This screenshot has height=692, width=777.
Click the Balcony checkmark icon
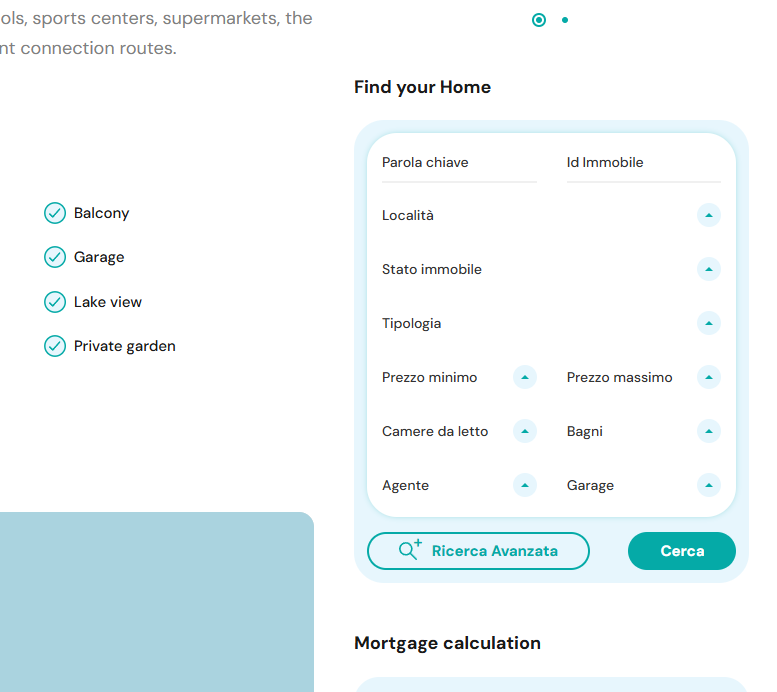click(x=55, y=213)
